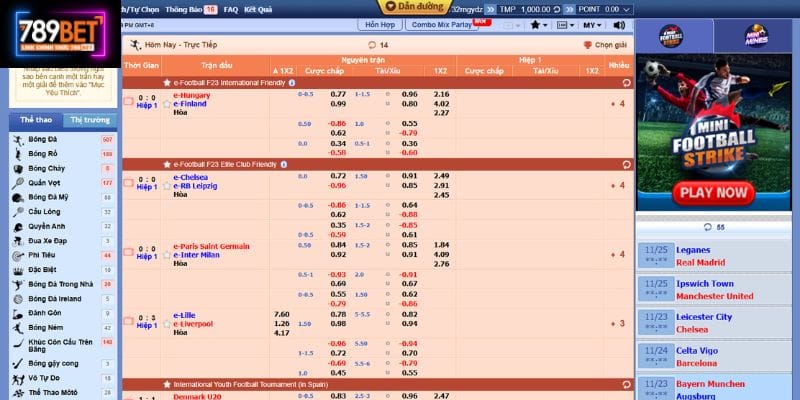800x400 pixels.
Task: Open the Bóng gậy cong field hockey icon
Action: coord(18,364)
